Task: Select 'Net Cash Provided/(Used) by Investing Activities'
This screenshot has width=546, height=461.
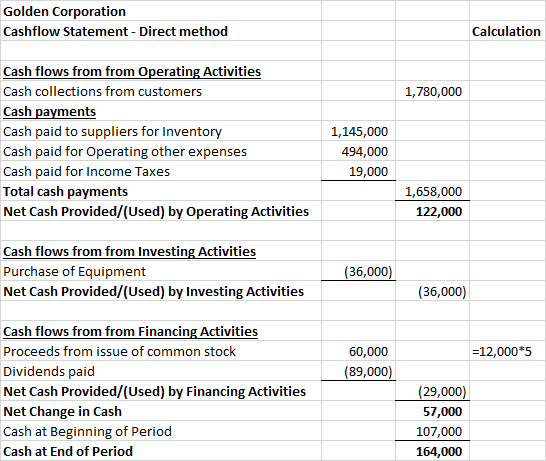Action: click(154, 292)
